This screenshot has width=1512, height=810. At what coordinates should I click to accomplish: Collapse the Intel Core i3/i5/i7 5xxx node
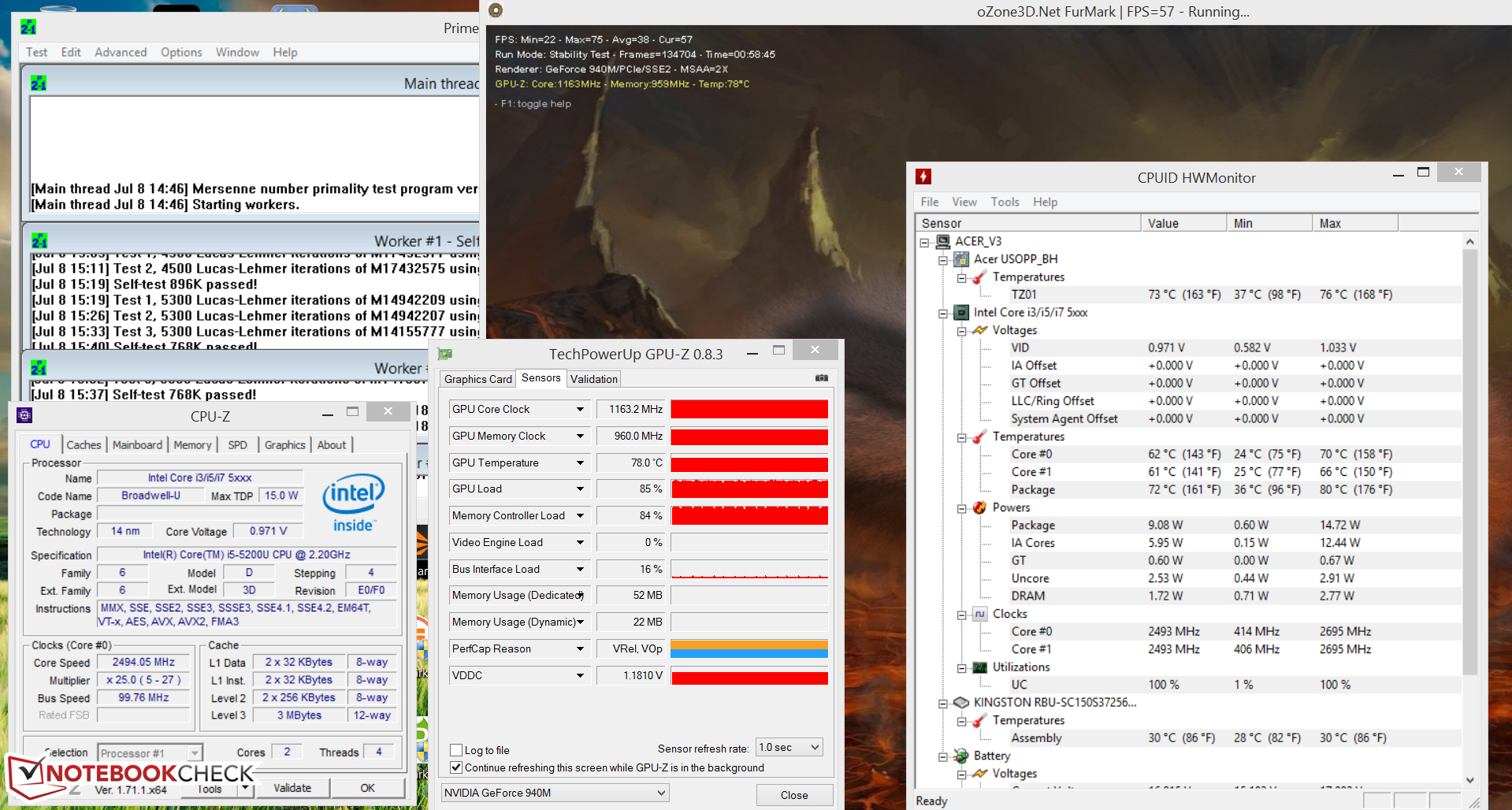[943, 313]
